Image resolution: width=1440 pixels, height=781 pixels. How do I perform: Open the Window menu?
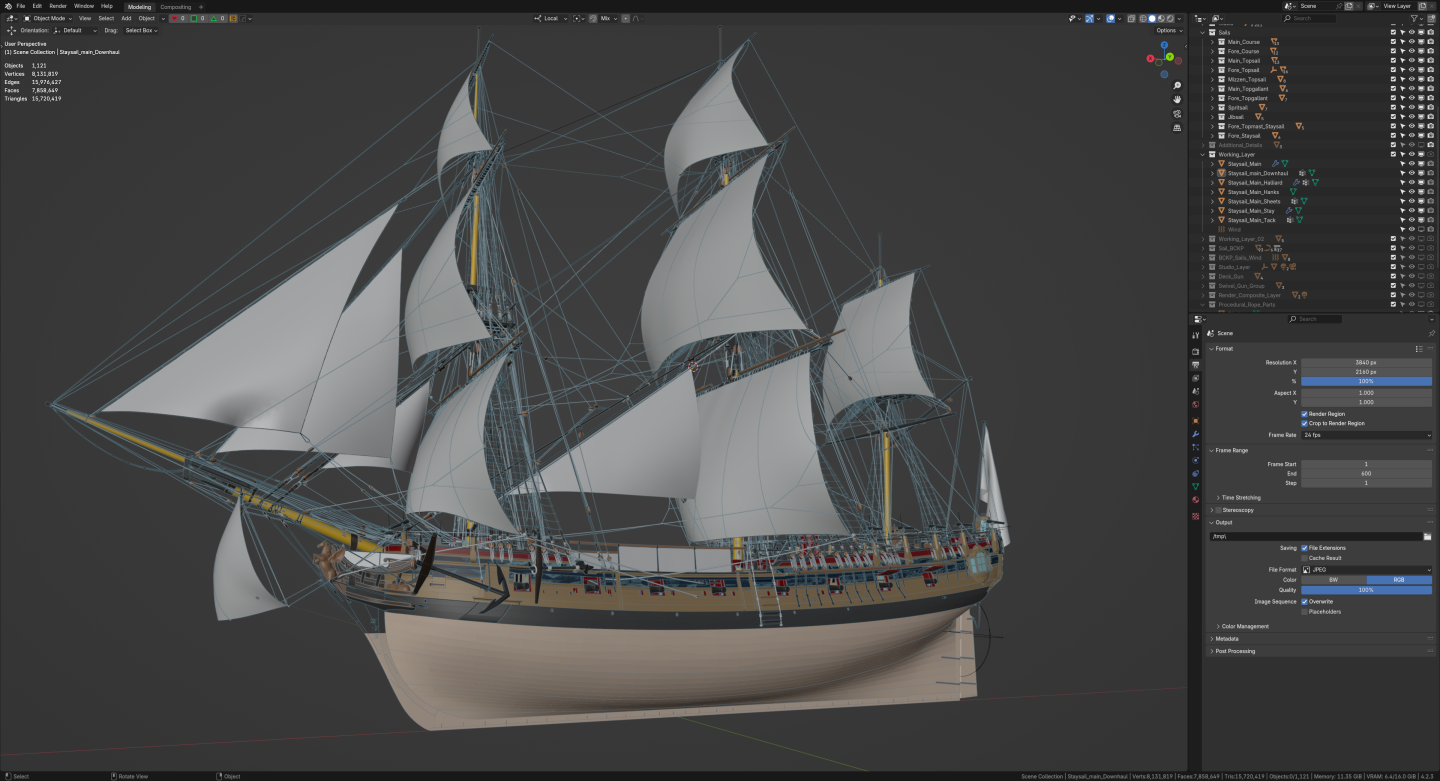(84, 6)
